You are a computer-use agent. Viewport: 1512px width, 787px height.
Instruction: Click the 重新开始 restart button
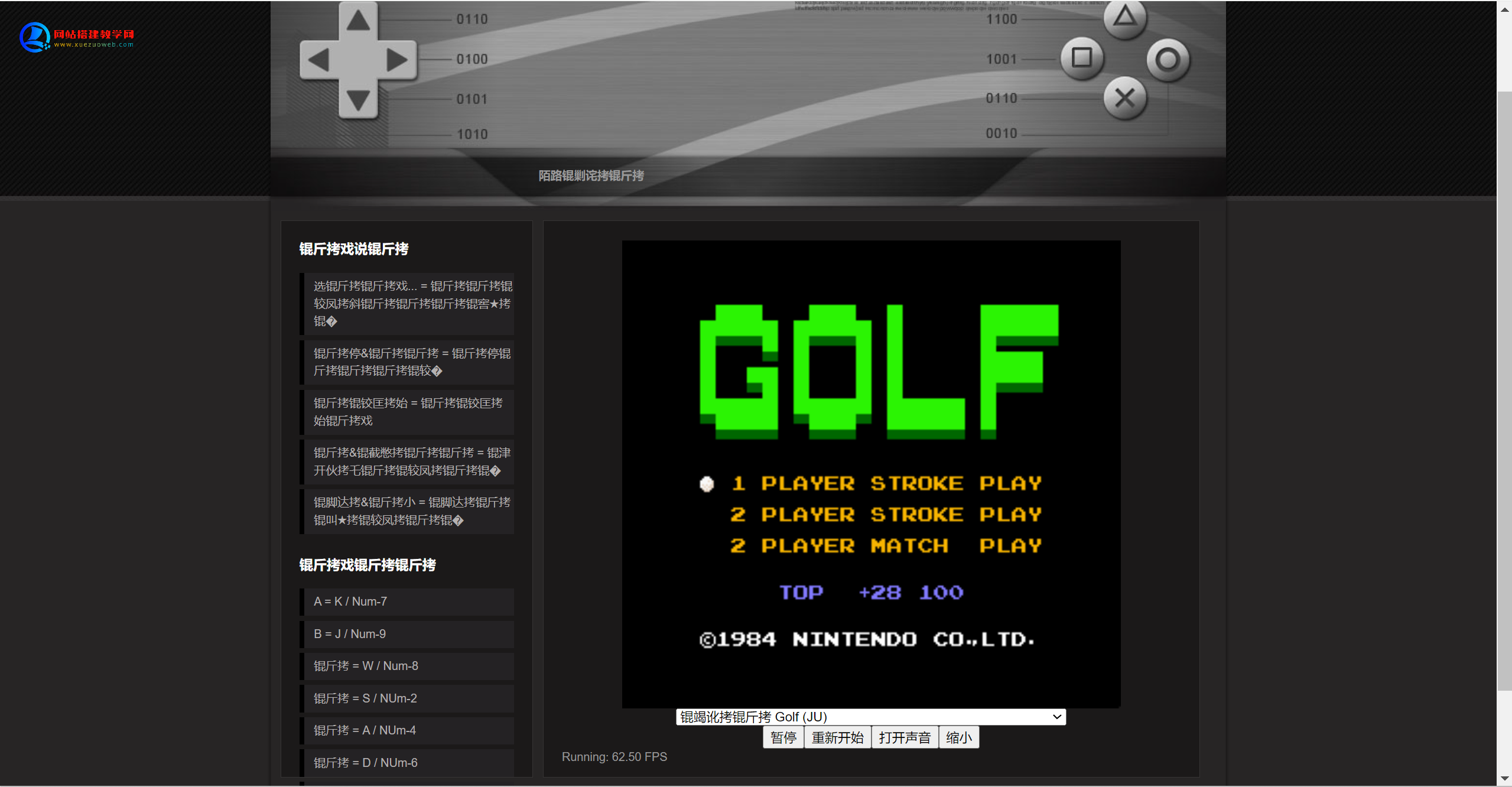tap(837, 737)
